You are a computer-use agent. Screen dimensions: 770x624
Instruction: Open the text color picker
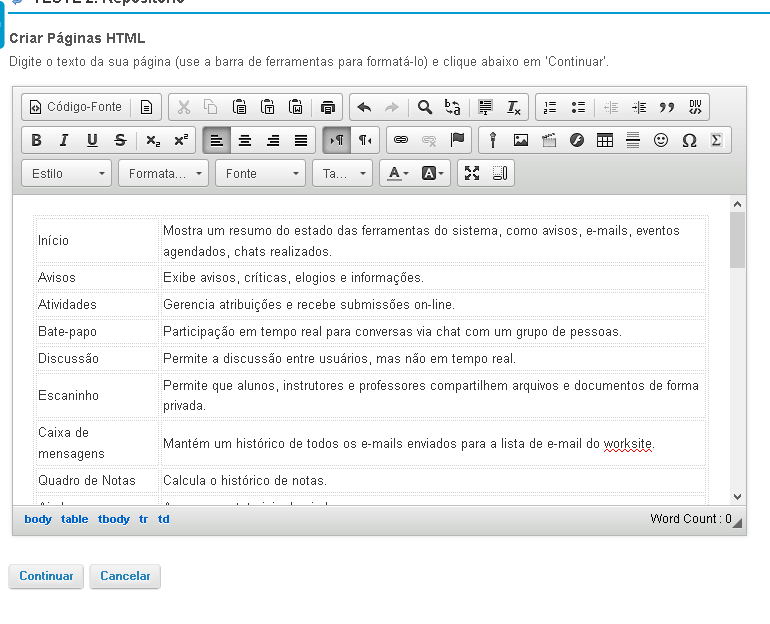pos(398,173)
